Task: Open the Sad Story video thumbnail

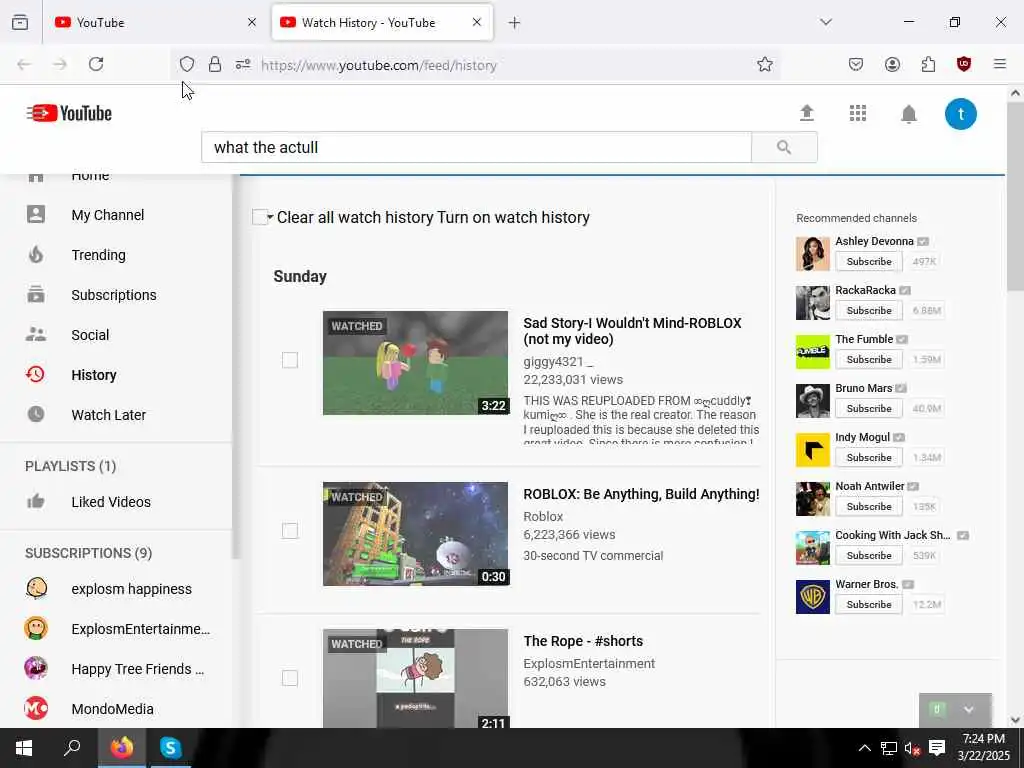Action: coord(415,362)
